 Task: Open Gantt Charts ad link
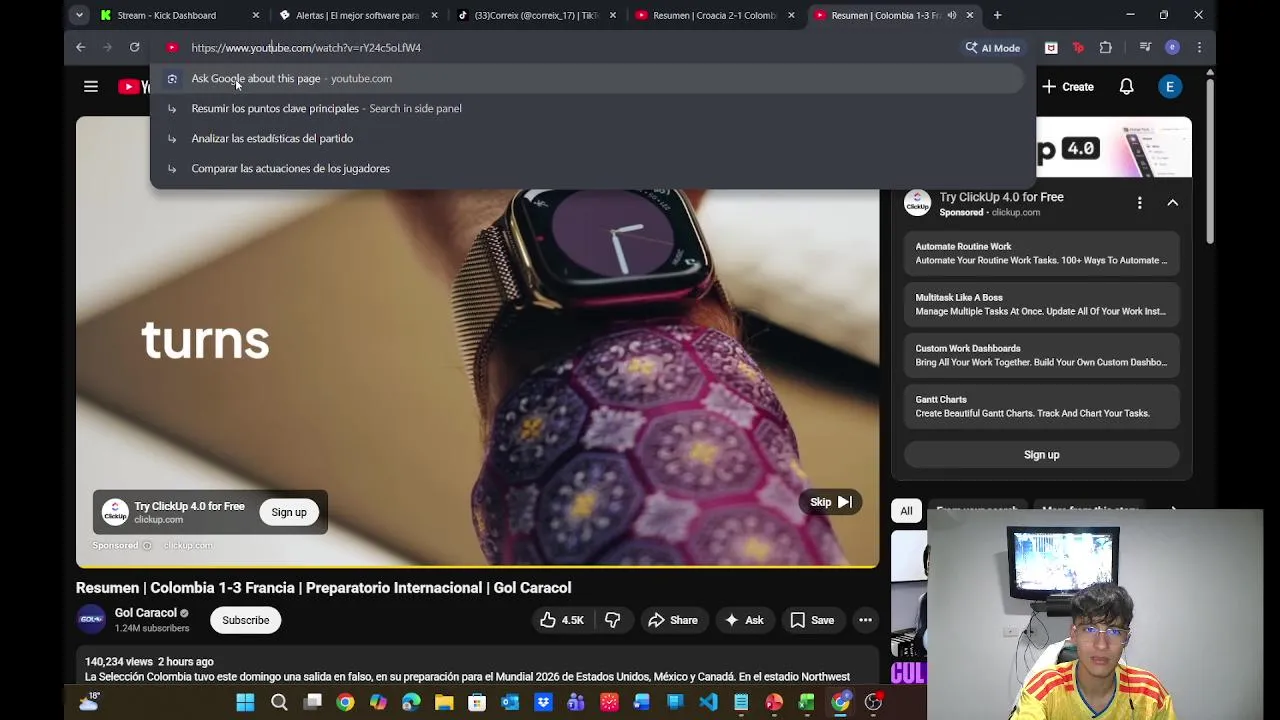tap(1041, 406)
